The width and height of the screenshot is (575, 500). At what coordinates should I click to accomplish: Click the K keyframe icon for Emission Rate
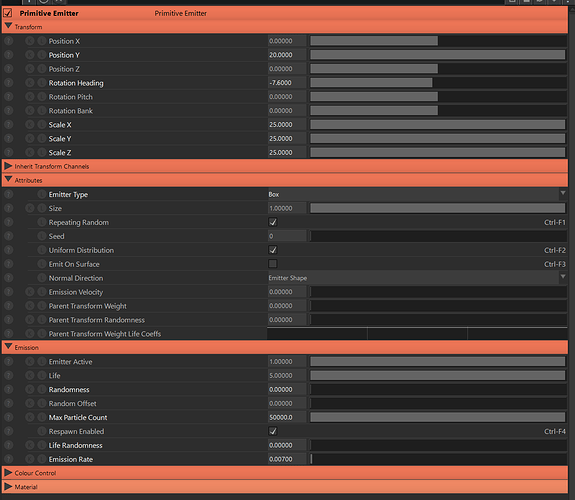30,459
